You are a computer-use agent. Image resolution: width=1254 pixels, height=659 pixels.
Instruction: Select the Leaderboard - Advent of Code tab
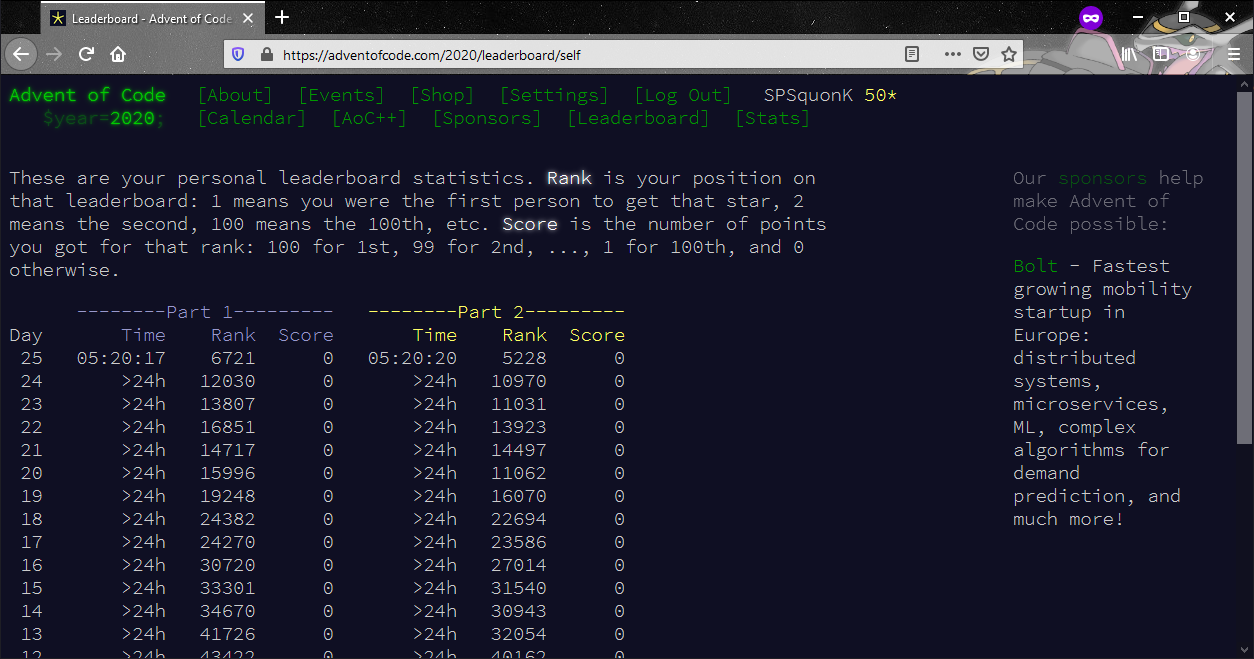point(152,18)
